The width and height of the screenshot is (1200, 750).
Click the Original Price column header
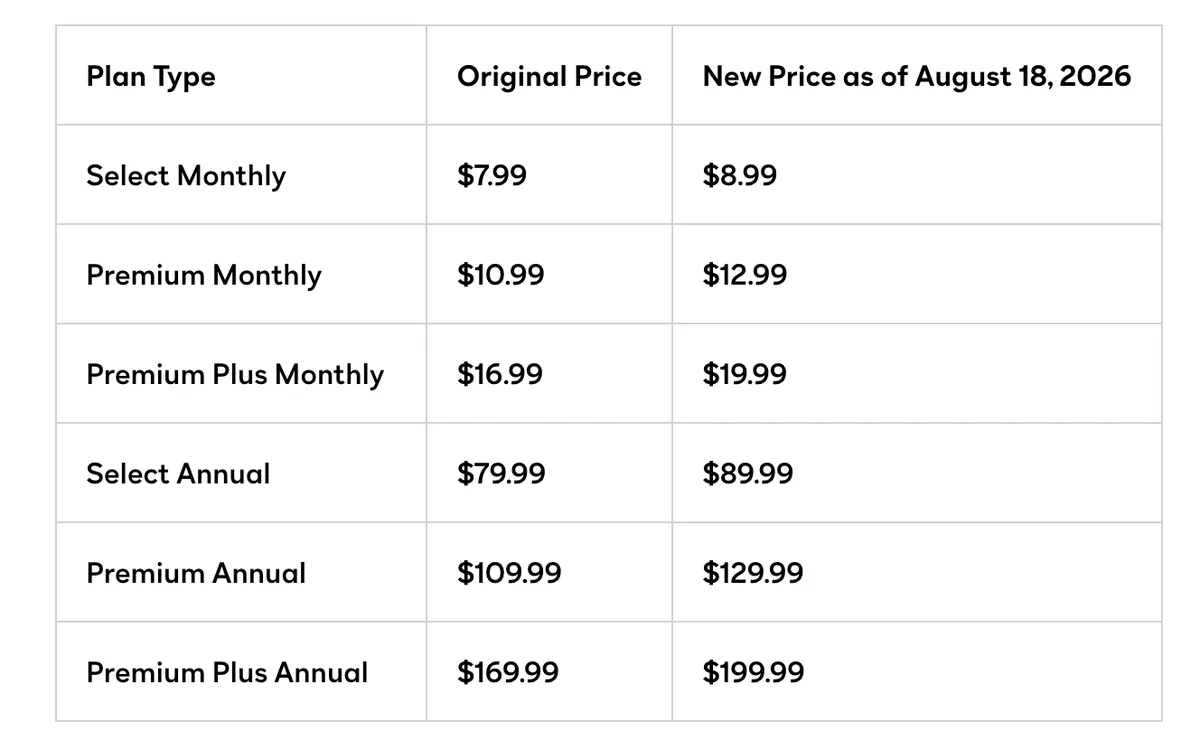coord(550,76)
